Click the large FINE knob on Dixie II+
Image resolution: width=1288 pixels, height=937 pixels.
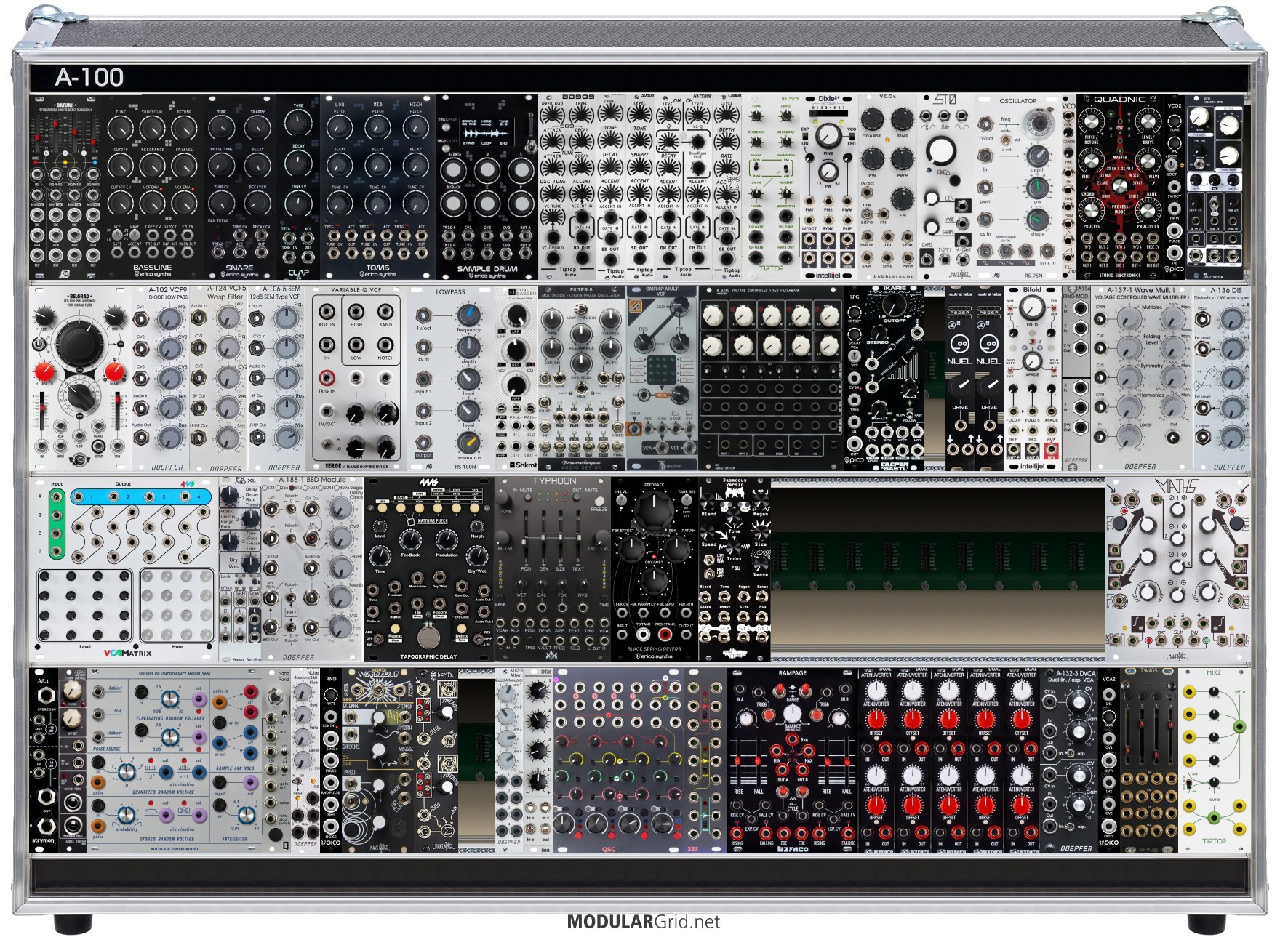(x=829, y=136)
